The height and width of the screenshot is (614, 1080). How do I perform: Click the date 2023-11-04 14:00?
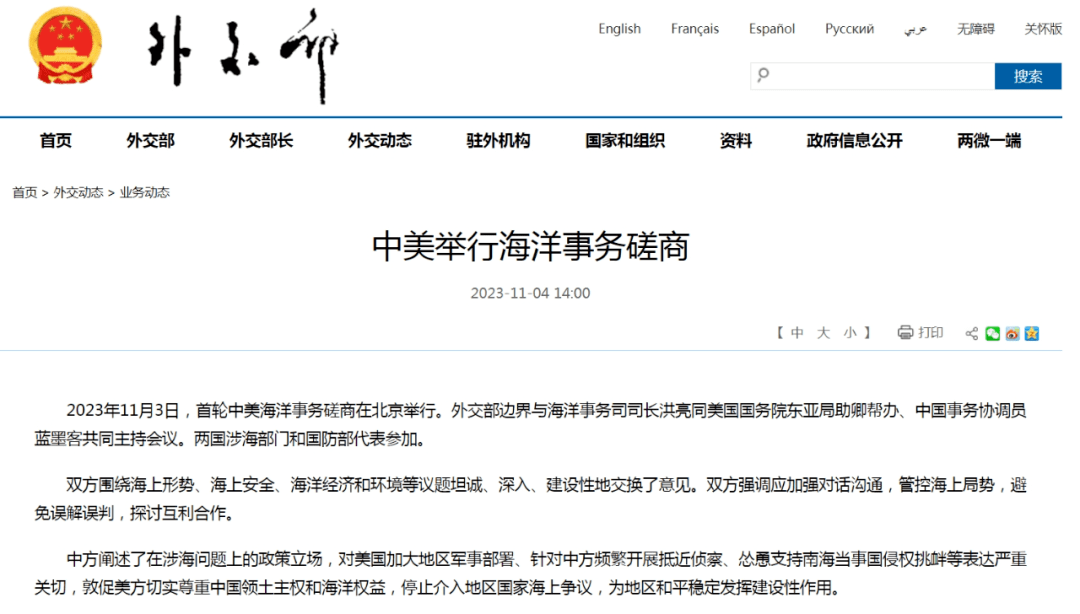(x=530, y=293)
